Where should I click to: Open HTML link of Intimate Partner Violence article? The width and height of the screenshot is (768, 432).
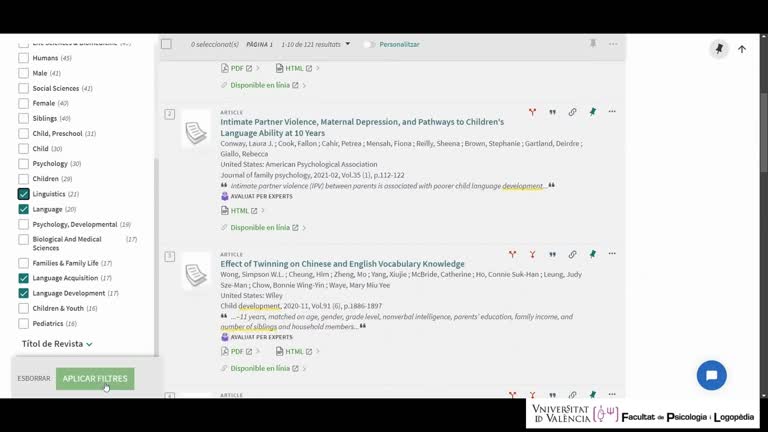239,211
